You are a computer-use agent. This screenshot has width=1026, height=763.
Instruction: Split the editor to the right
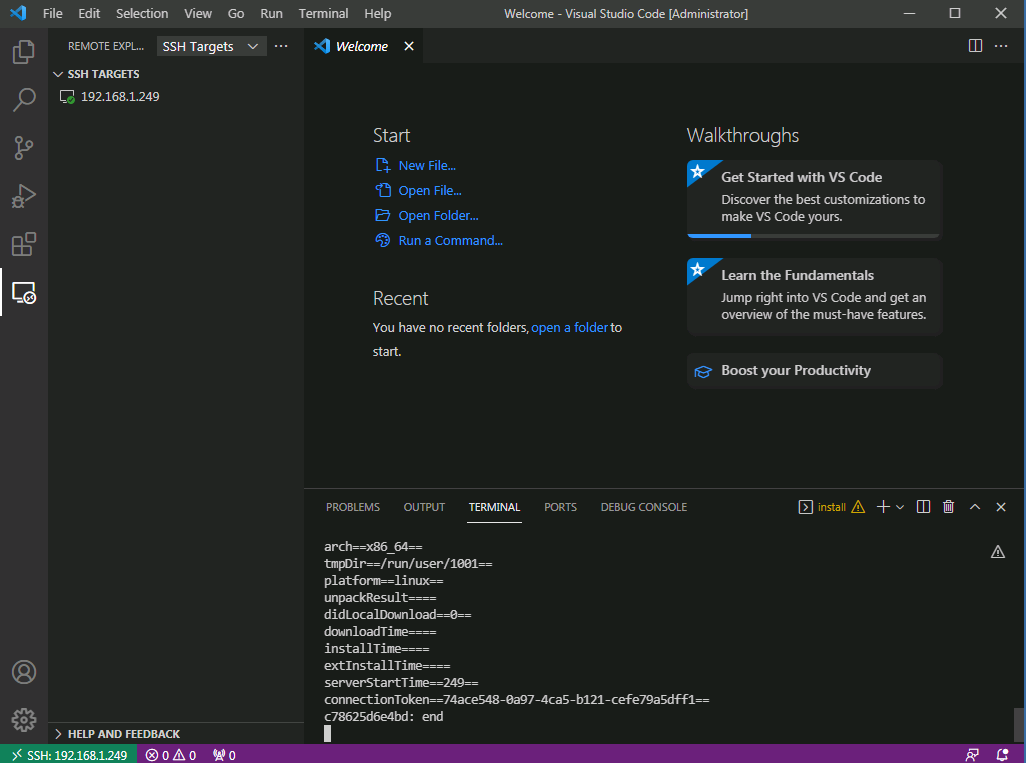(x=975, y=46)
